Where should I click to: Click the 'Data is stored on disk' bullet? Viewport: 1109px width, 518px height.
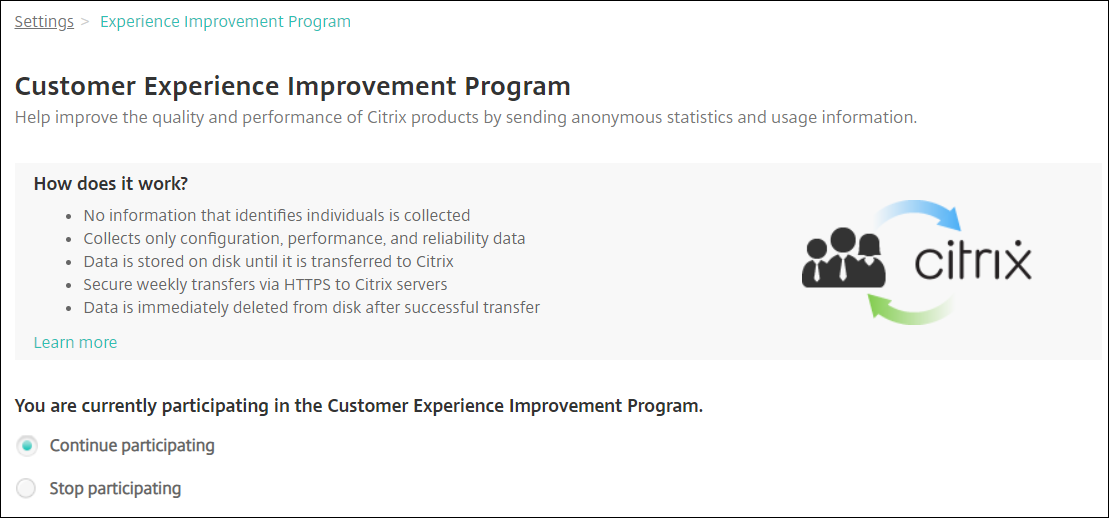[268, 261]
